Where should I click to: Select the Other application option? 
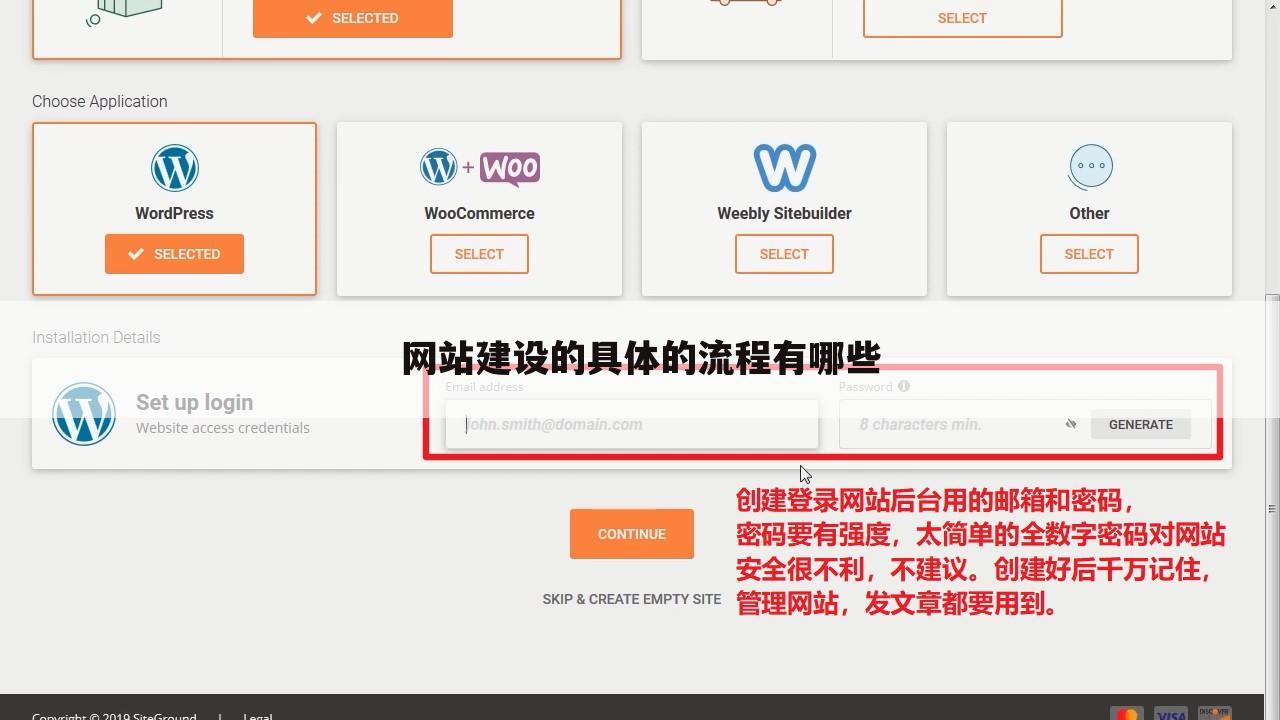click(1089, 254)
